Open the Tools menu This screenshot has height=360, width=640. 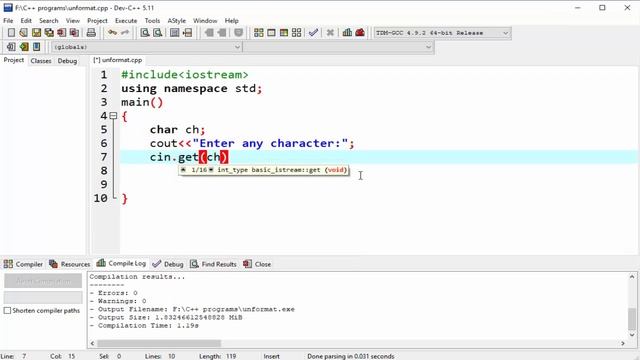click(152, 20)
